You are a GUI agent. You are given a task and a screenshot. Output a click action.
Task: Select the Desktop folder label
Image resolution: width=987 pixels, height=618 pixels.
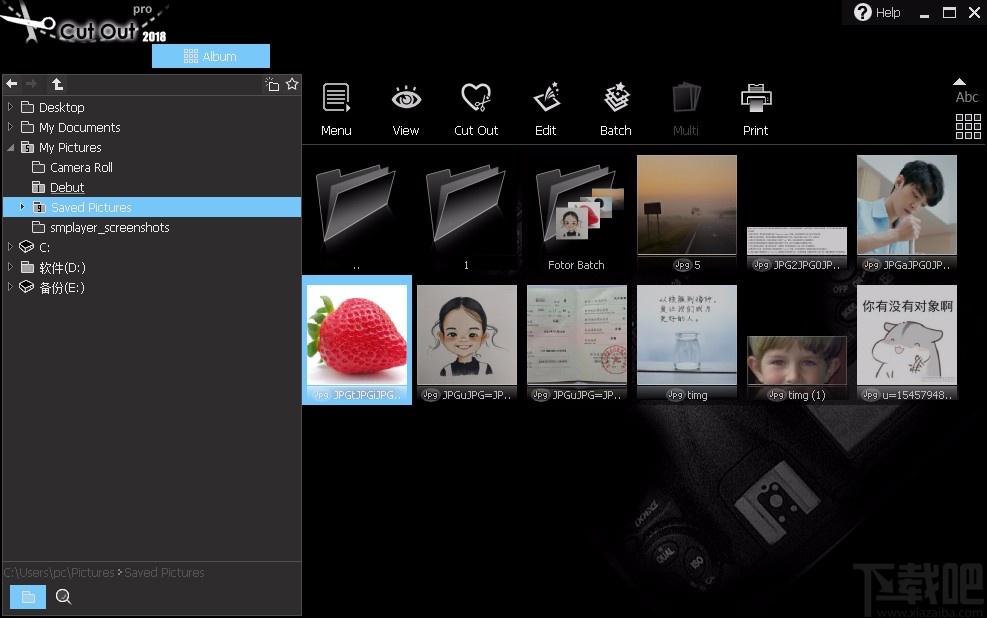(62, 107)
